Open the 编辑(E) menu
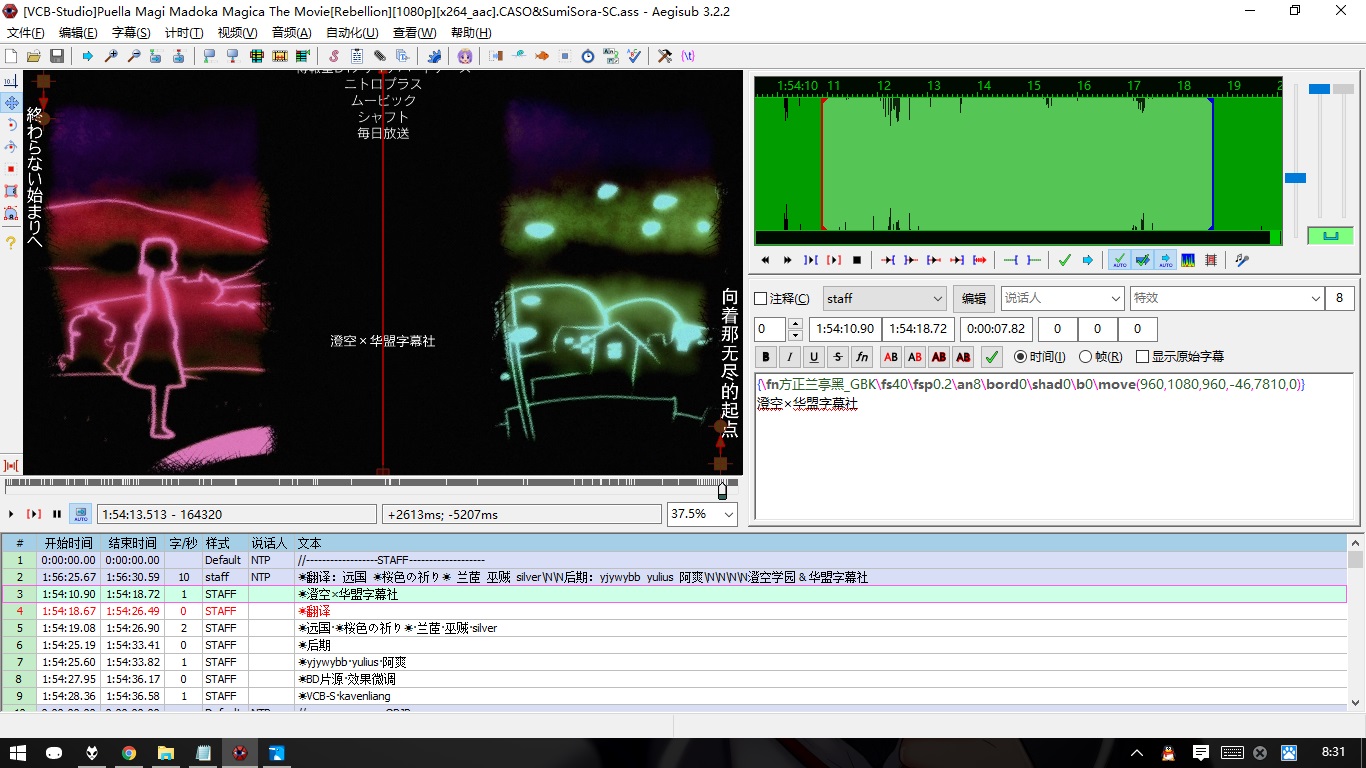Screen dimensions: 1366x768 pyautogui.click(x=78, y=33)
